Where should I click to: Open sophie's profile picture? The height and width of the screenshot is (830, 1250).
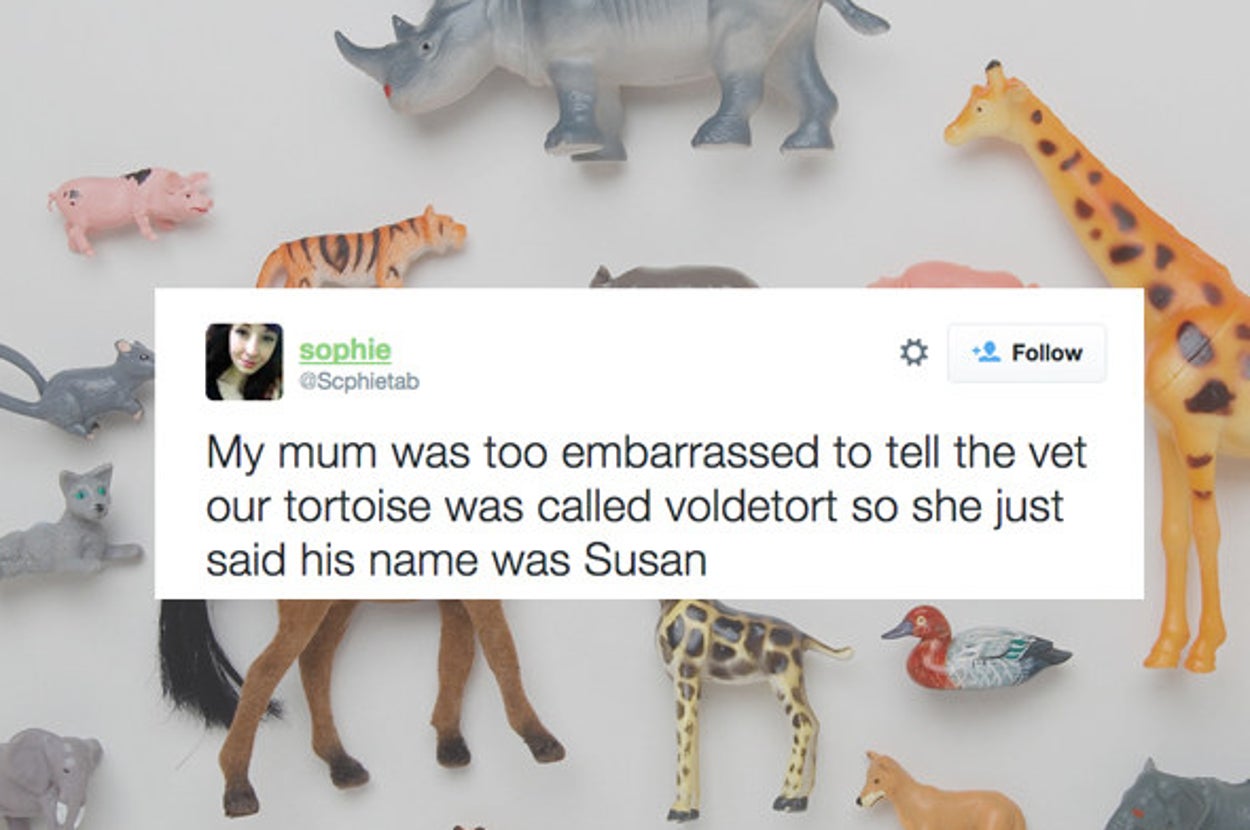(244, 362)
